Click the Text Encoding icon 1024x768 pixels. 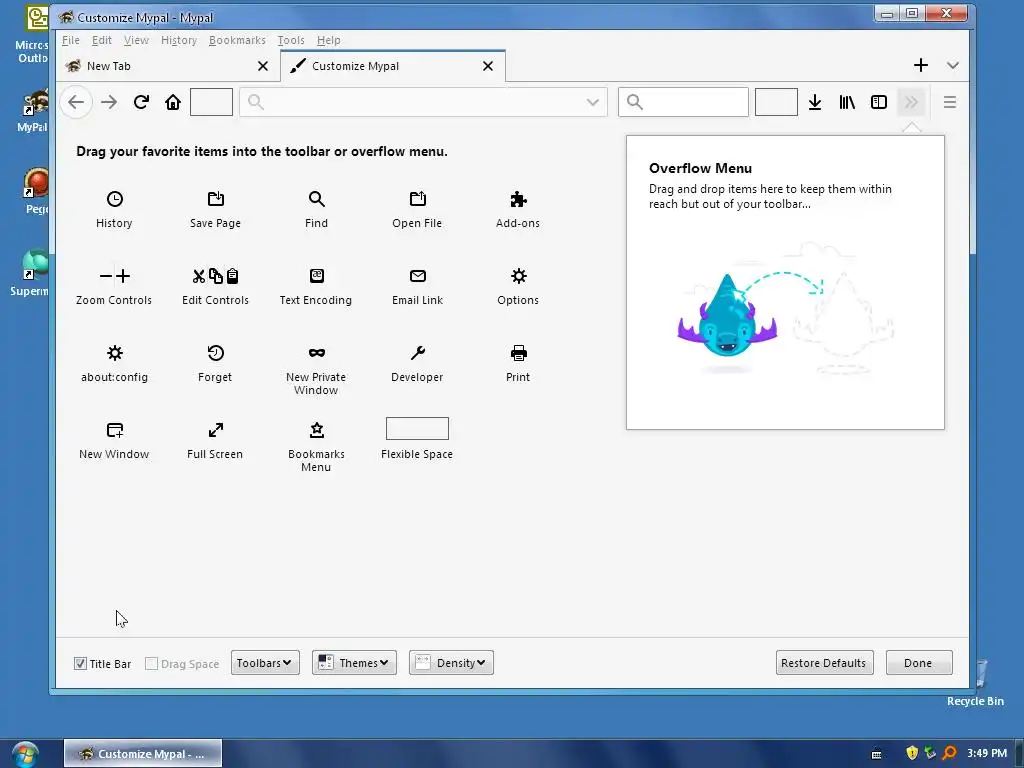pyautogui.click(x=317, y=276)
